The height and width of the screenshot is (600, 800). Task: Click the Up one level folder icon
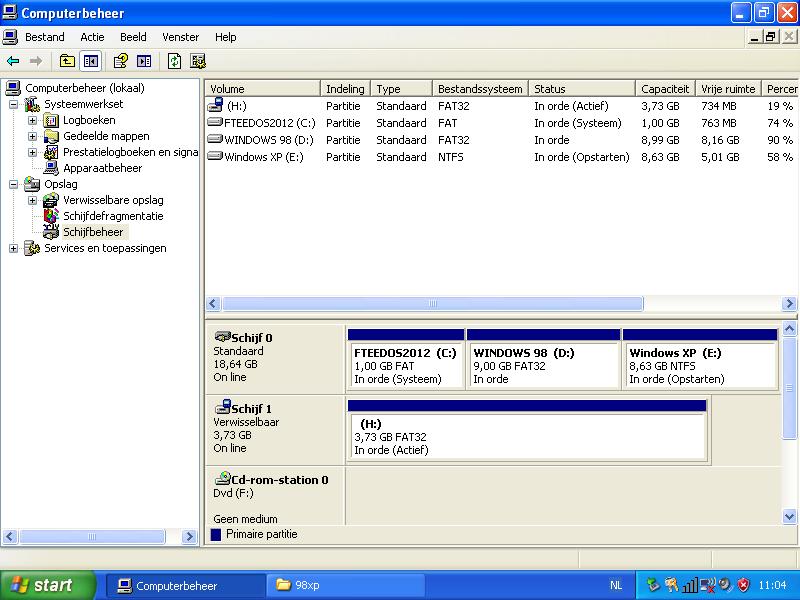coord(67,62)
